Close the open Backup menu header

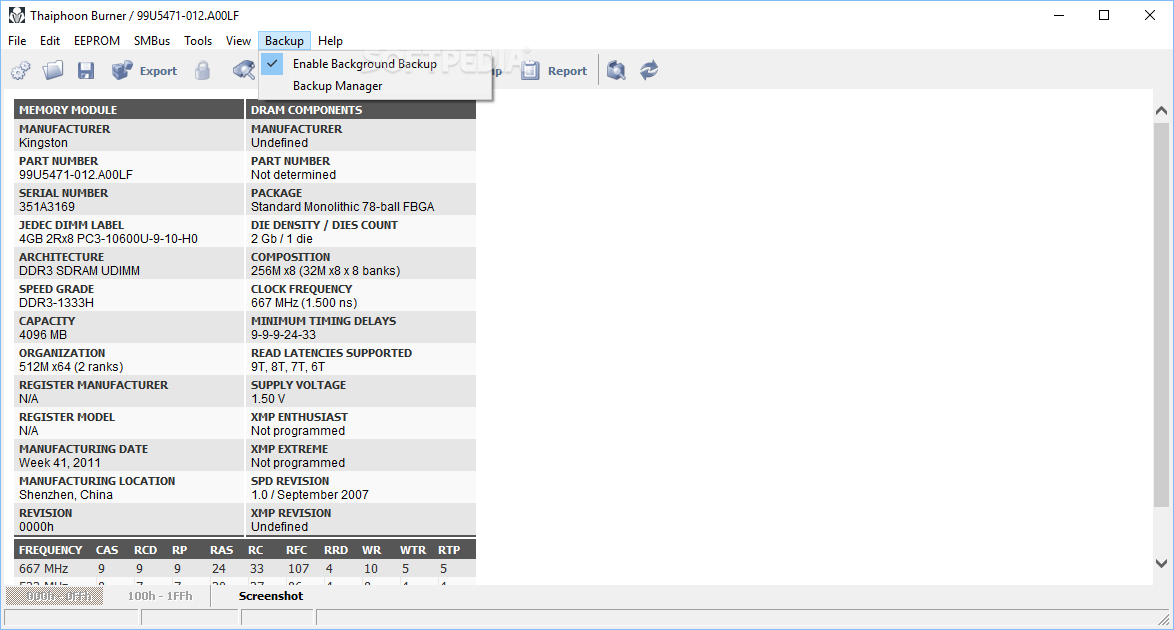[285, 40]
